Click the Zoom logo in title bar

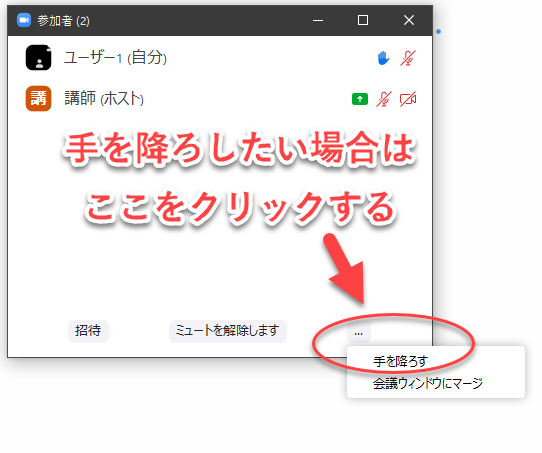(x=24, y=20)
